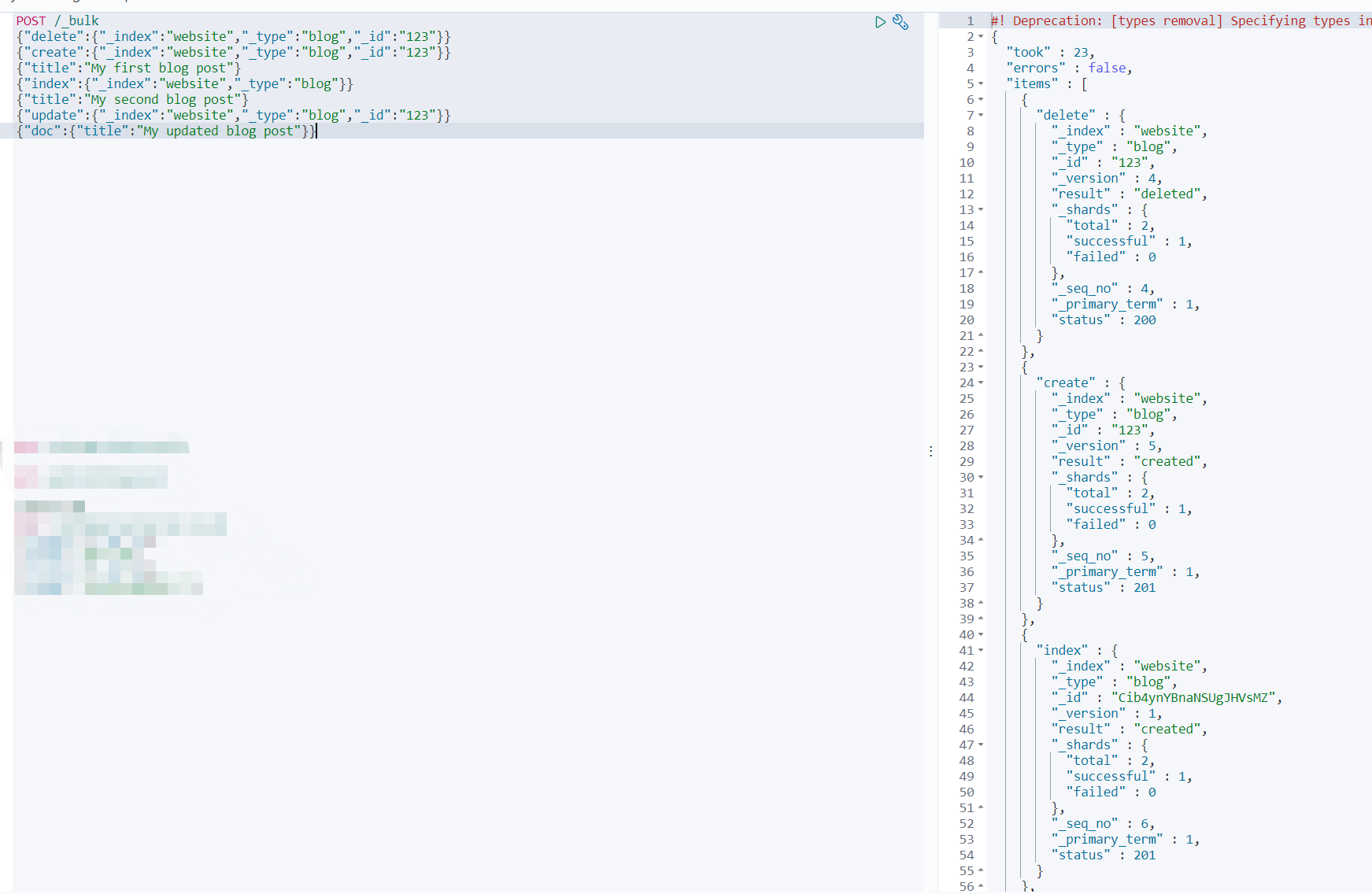Collapse "_shards" fold at line 47
Screen dimensions: 1372x894
click(x=981, y=744)
